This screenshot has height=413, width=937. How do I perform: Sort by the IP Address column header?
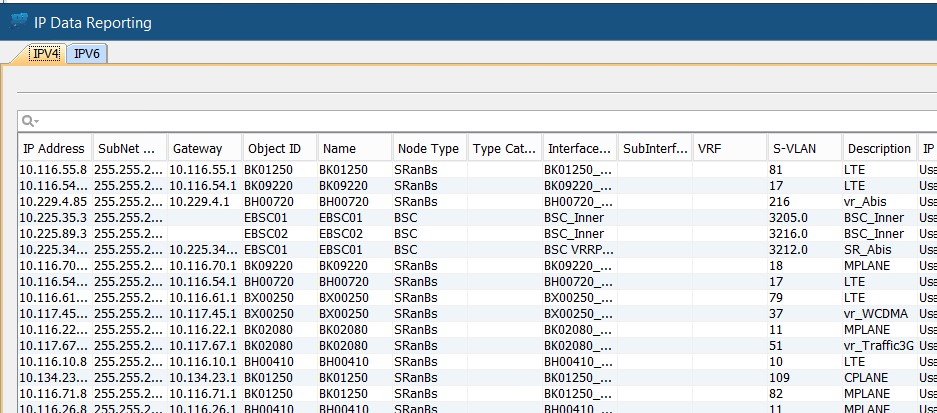pyautogui.click(x=54, y=148)
